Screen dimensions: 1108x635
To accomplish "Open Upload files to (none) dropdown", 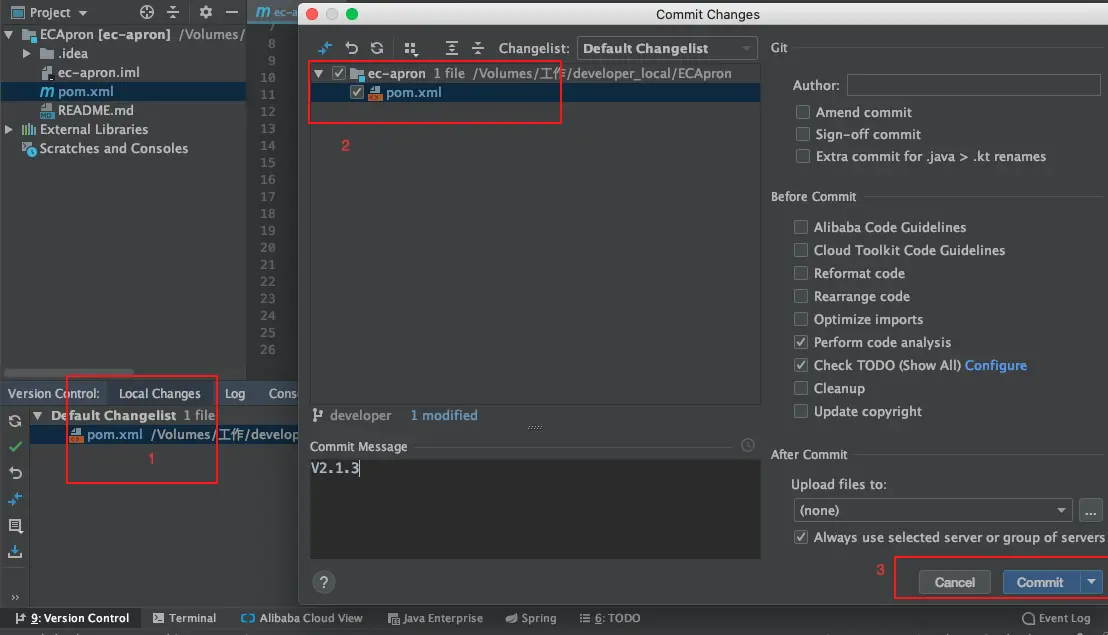I will point(933,510).
